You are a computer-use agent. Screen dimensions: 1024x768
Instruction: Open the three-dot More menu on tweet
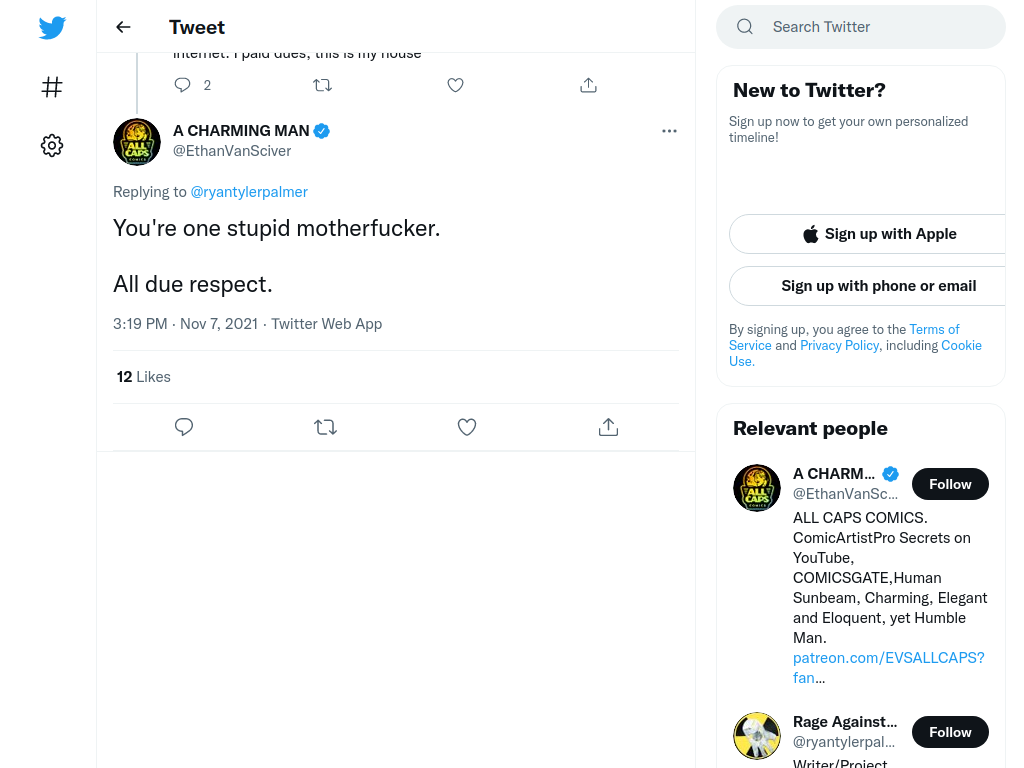669,131
